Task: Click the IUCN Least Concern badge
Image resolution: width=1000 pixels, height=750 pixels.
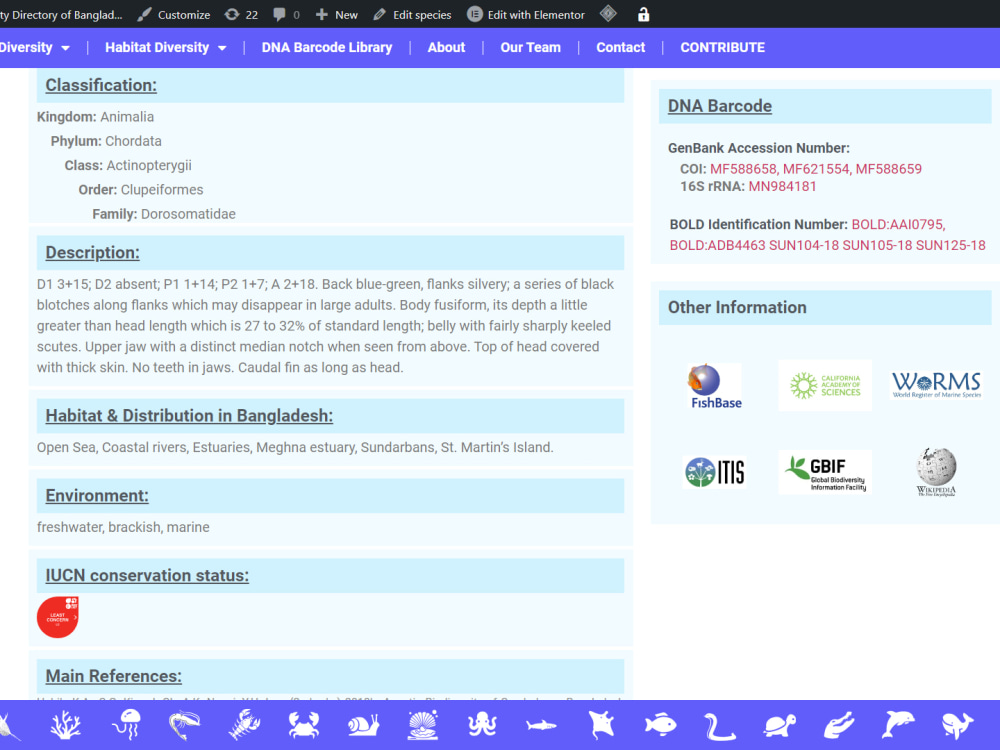Action: coord(57,617)
